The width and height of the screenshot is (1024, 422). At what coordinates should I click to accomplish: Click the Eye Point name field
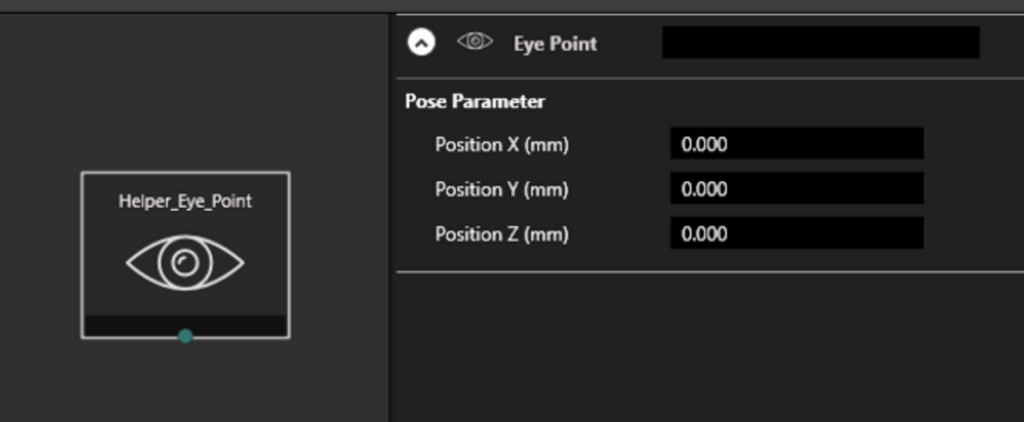(x=821, y=42)
